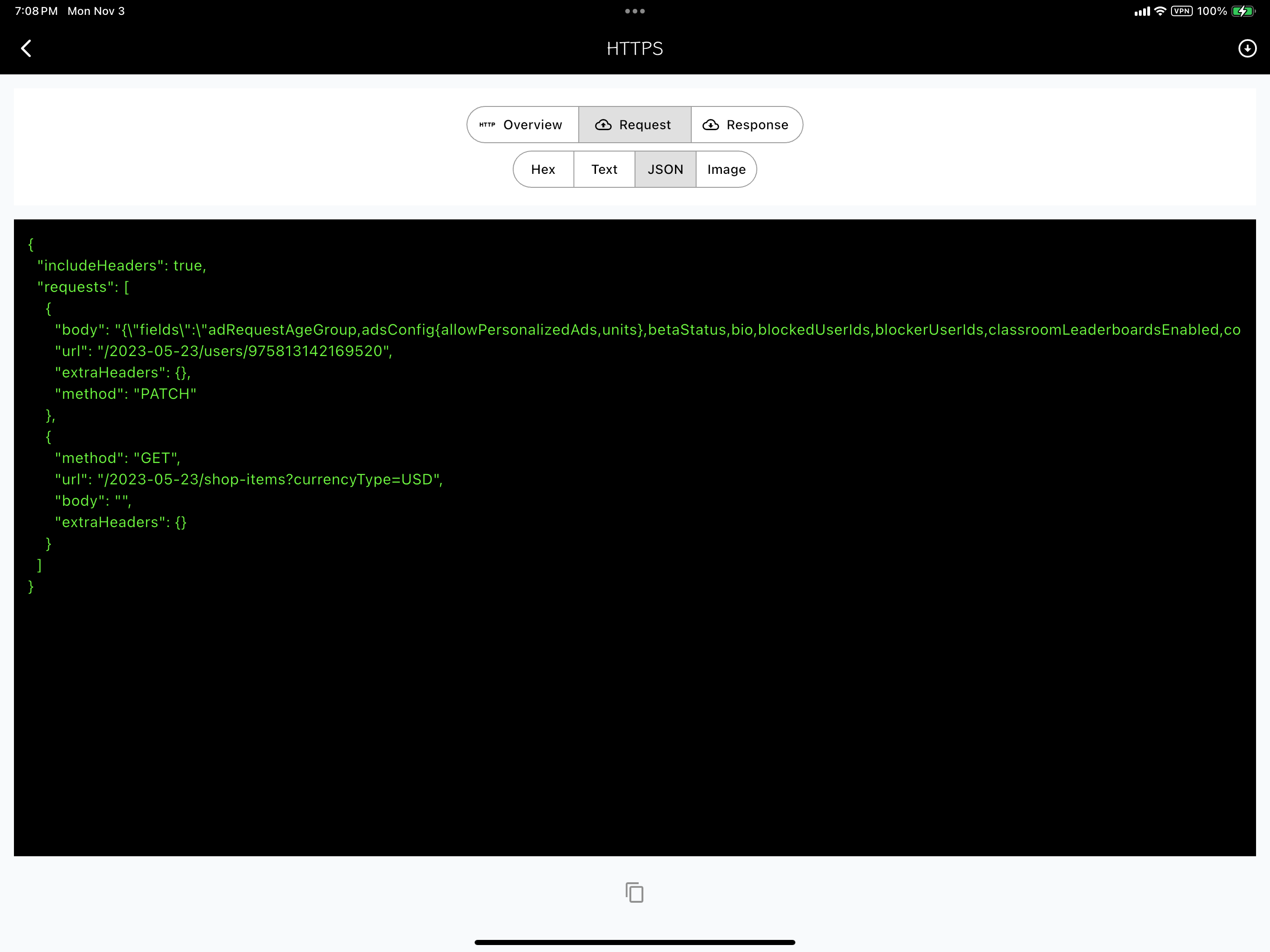
Task: Tap the cloud icon next to Response
Action: pyautogui.click(x=711, y=125)
